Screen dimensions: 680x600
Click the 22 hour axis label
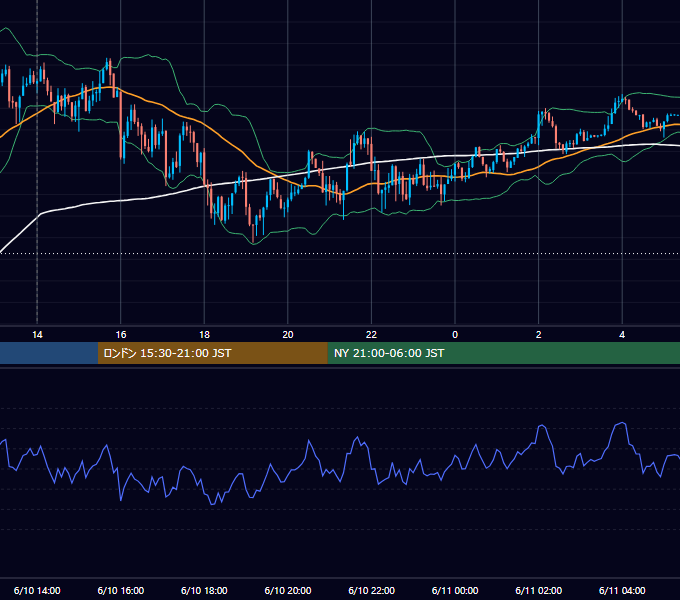coord(371,335)
